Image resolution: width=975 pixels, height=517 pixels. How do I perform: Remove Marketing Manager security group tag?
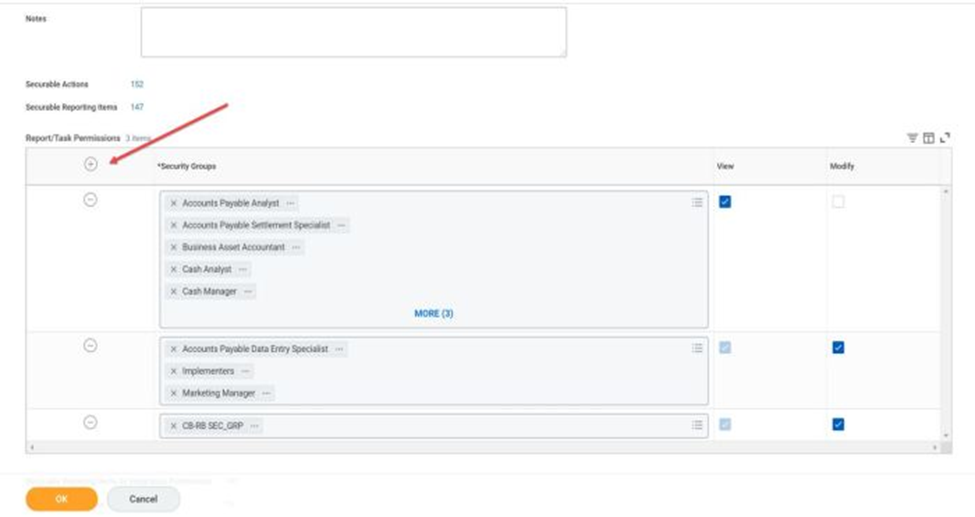[173, 393]
